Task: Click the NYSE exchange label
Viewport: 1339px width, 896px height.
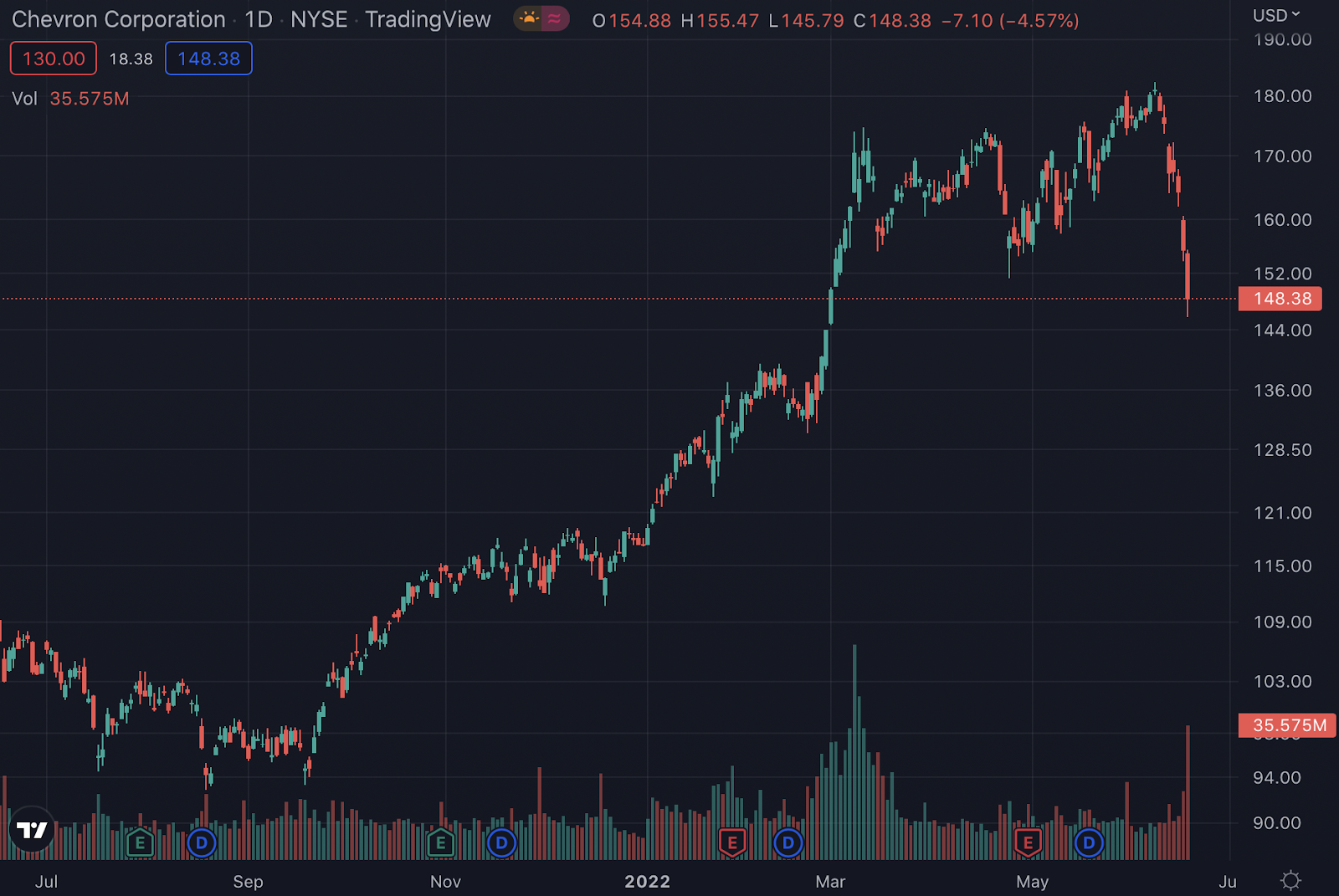Action: tap(319, 19)
